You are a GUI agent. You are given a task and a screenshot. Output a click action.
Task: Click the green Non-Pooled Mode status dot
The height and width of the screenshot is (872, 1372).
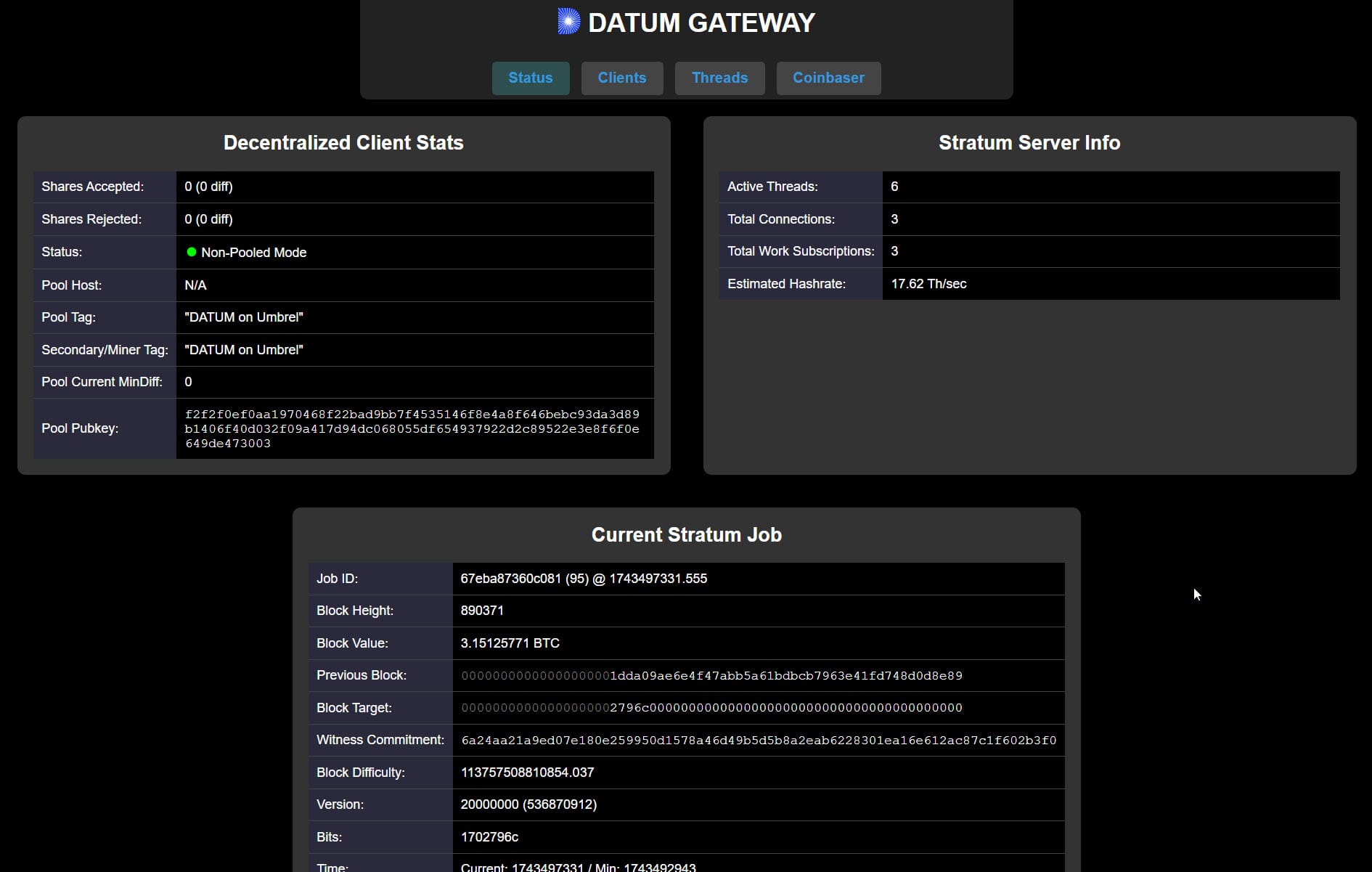click(x=192, y=252)
